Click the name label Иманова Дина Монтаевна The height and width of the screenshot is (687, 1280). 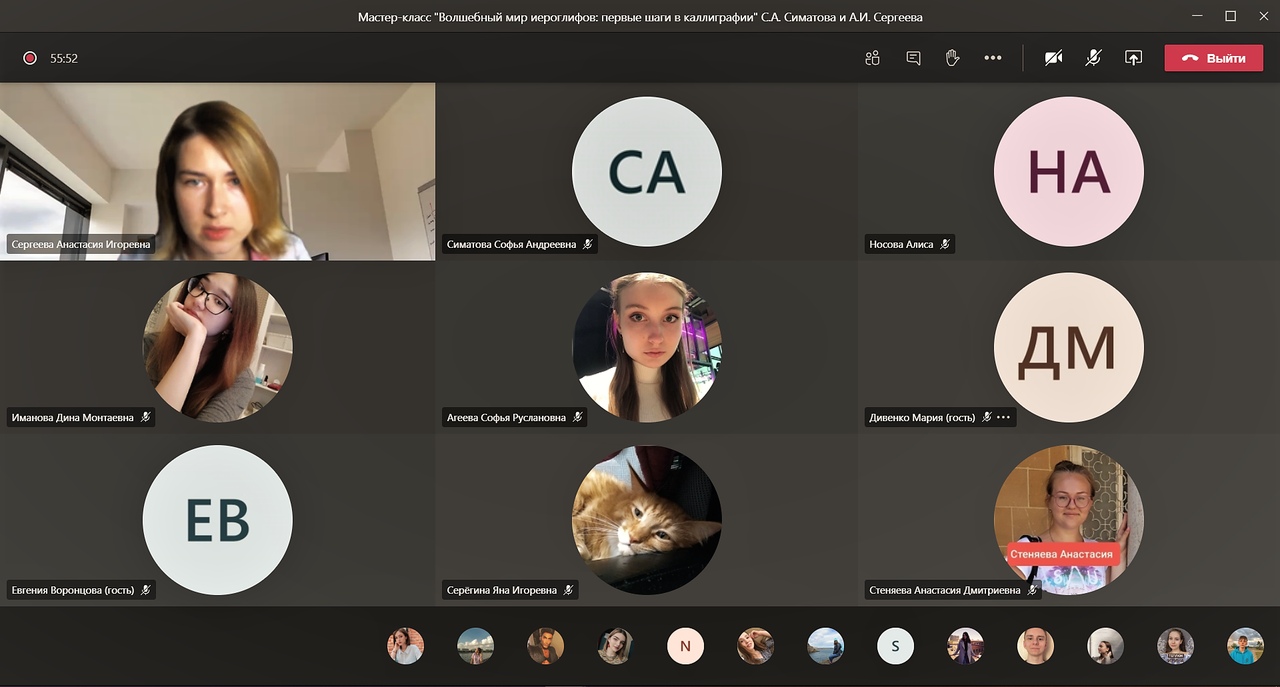tap(72, 418)
